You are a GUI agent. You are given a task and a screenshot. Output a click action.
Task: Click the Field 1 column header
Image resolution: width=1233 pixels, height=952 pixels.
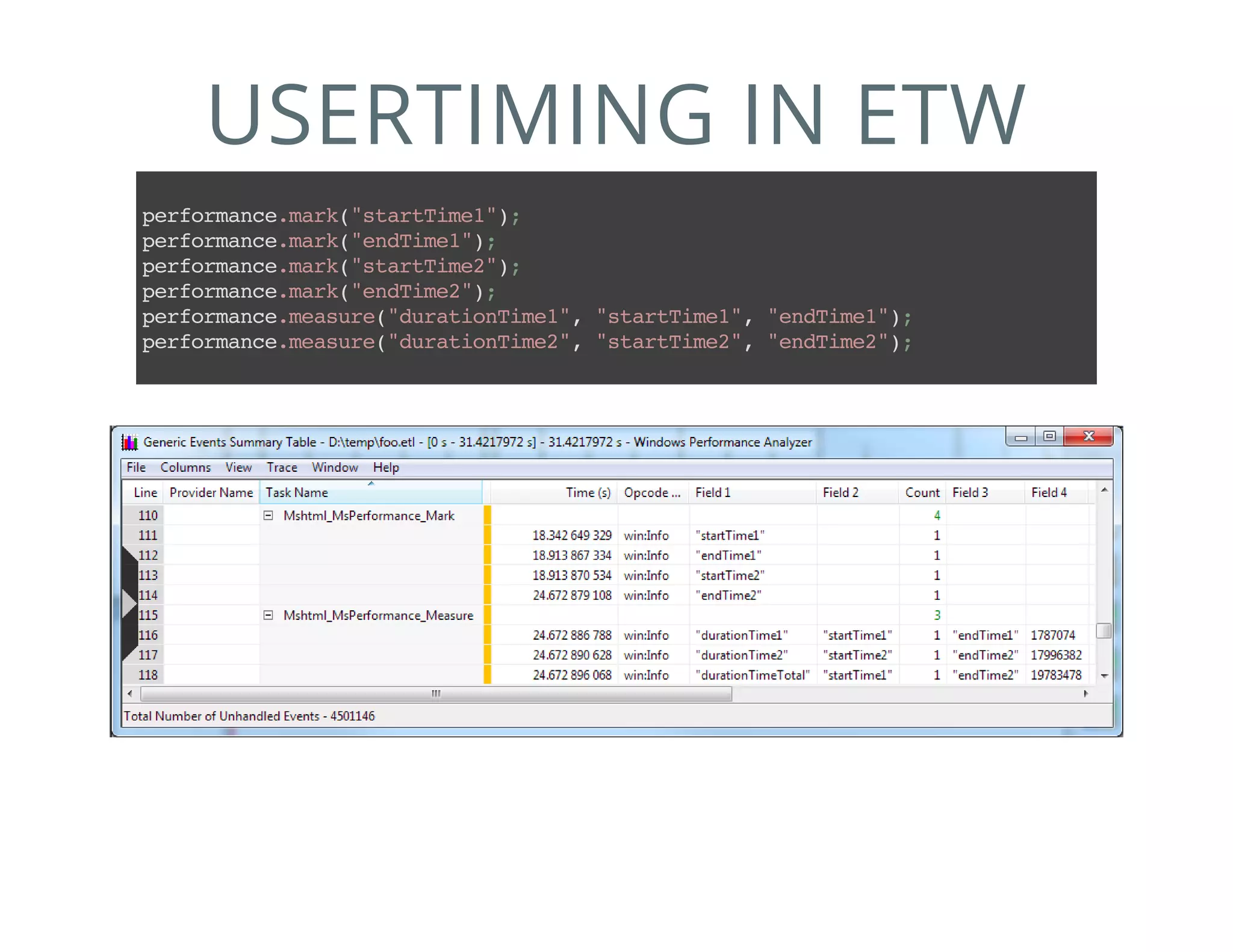753,492
